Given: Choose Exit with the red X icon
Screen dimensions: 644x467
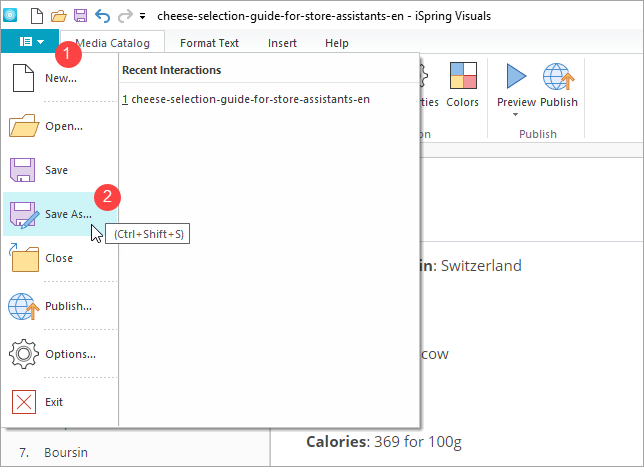Looking at the screenshot, I should pos(60,402).
